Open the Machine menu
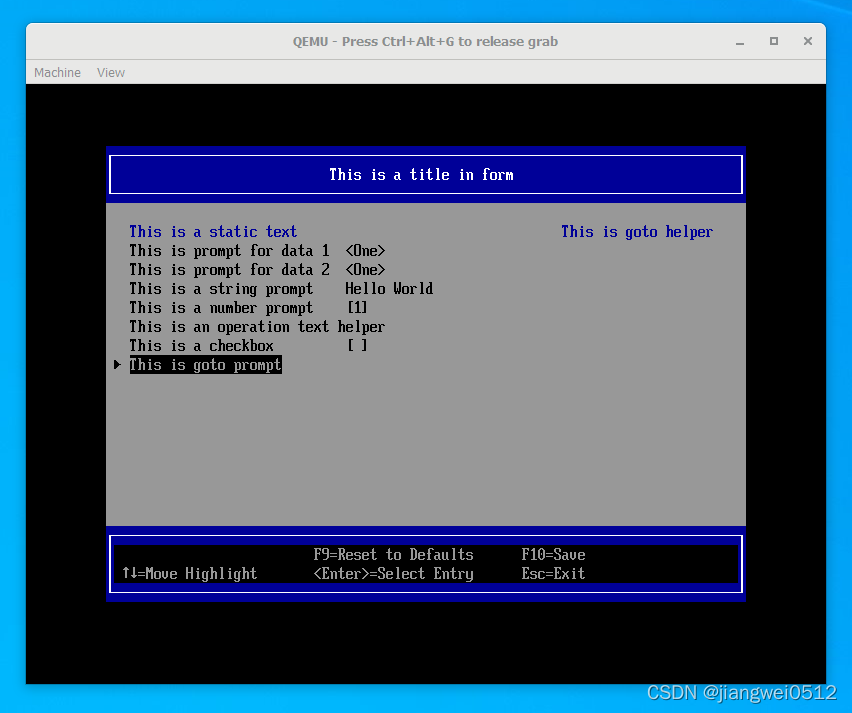 coord(57,73)
